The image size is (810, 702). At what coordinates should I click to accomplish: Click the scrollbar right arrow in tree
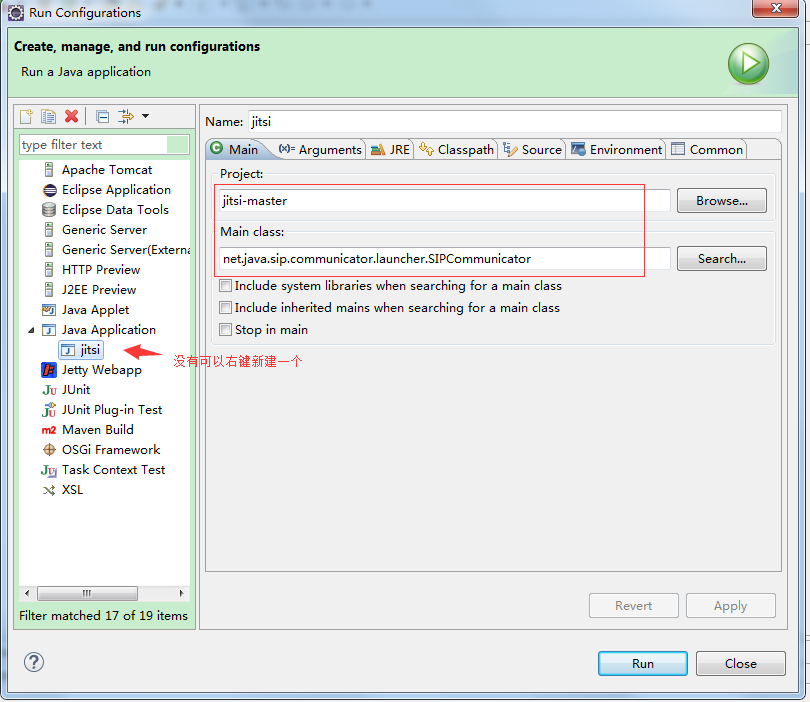pyautogui.click(x=181, y=593)
